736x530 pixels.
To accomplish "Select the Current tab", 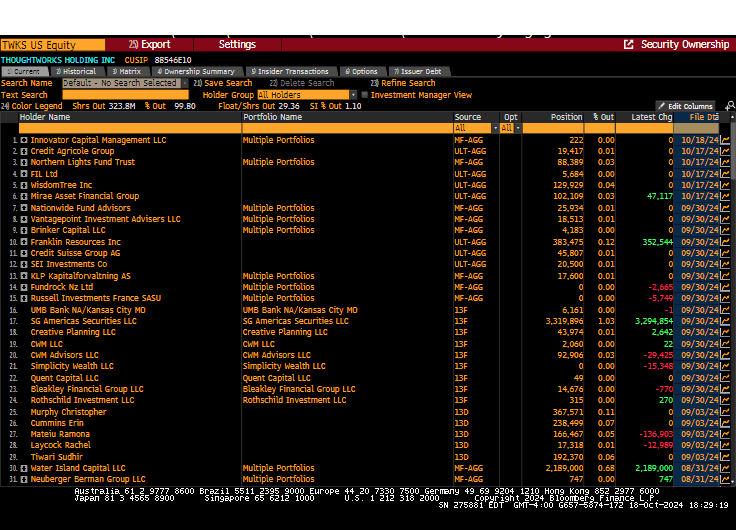I will (x=24, y=71).
